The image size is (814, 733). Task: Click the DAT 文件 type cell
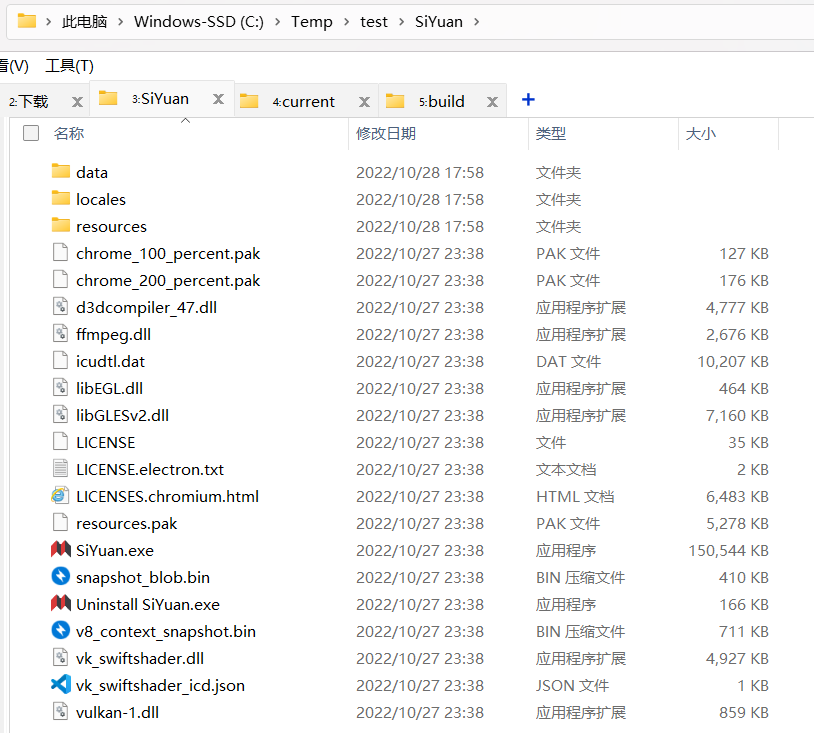pyautogui.click(x=568, y=361)
